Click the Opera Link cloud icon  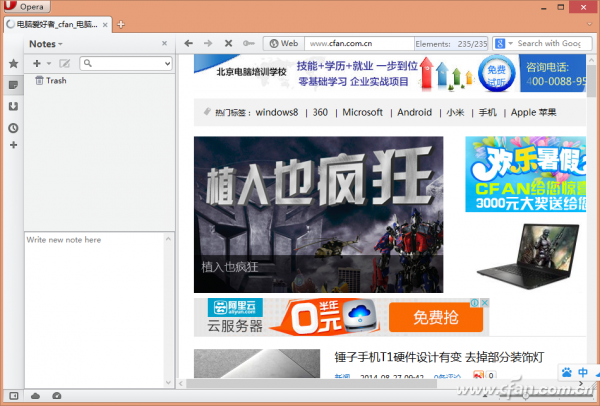click(x=35, y=396)
